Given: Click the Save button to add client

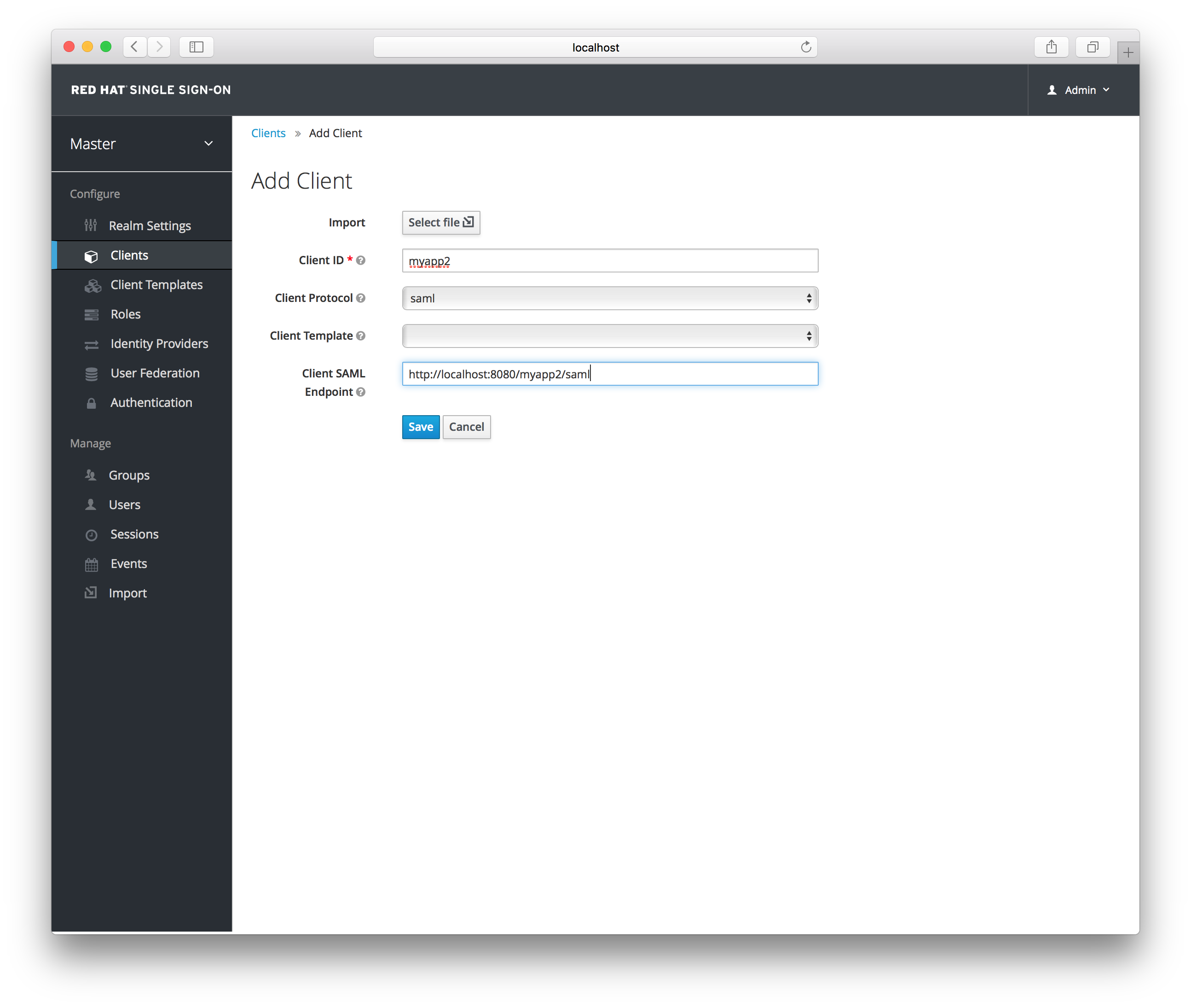Looking at the screenshot, I should [420, 426].
